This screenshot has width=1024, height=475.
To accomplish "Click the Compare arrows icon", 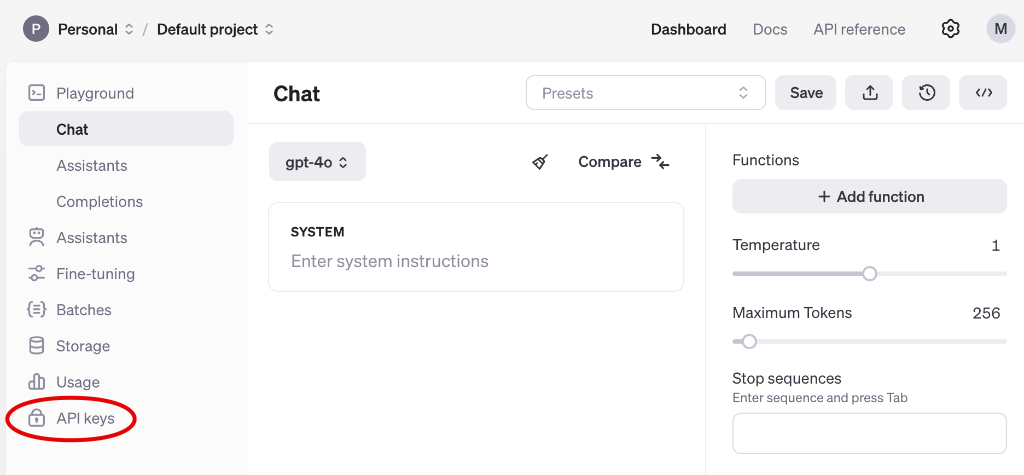I will pyautogui.click(x=660, y=162).
